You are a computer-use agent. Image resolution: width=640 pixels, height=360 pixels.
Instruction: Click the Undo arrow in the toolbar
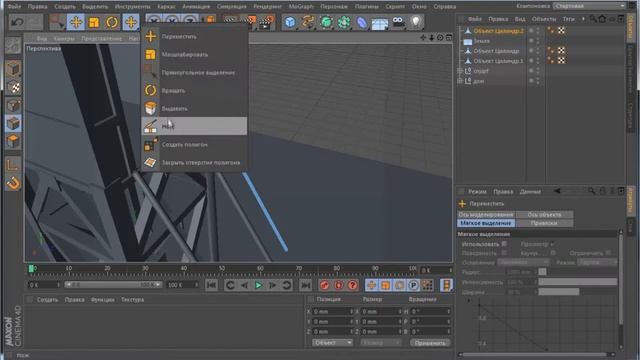(x=17, y=22)
